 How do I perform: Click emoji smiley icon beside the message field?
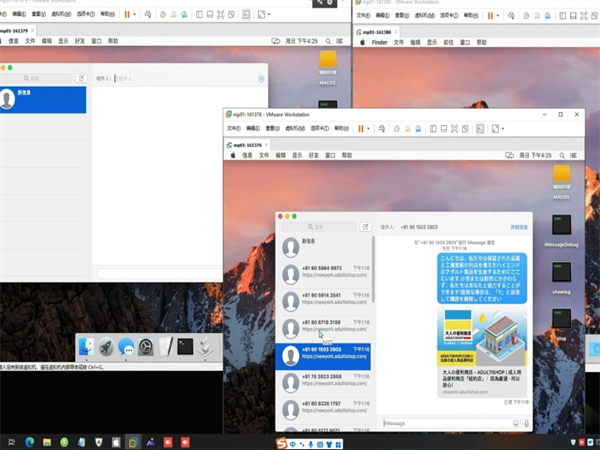(516, 423)
